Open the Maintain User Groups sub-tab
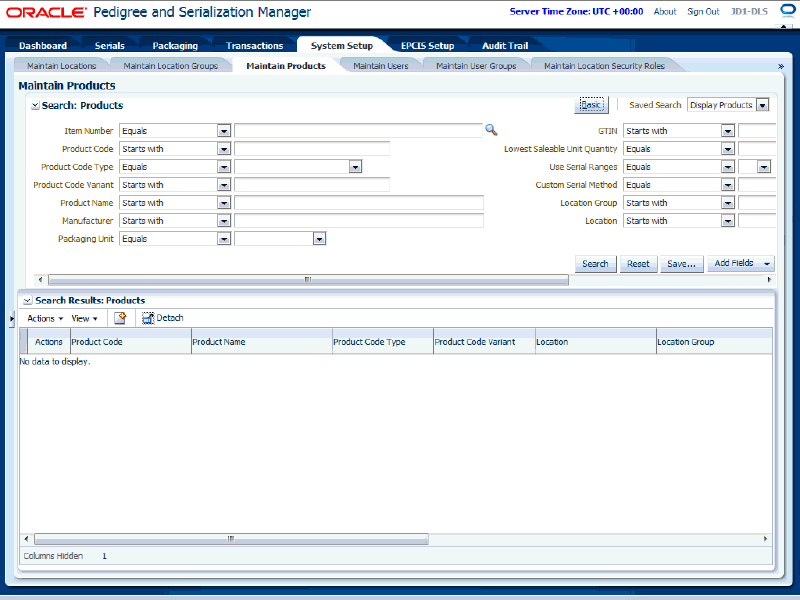Viewport: 800px width, 600px height. [476, 66]
